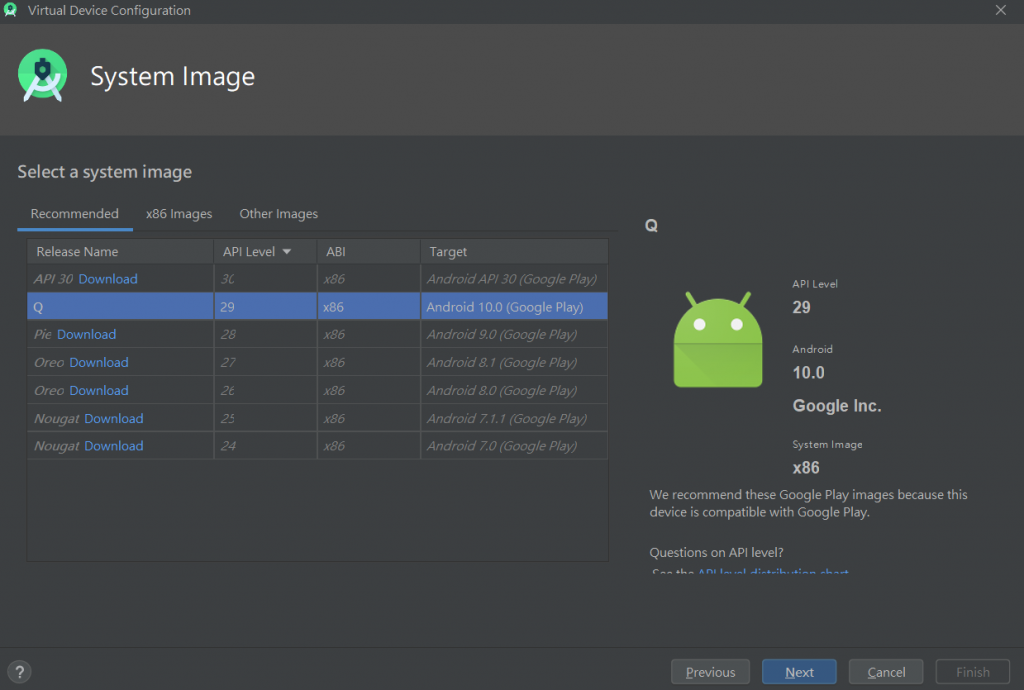Click the Release Name column header
This screenshot has height=690, width=1024.
[120, 251]
